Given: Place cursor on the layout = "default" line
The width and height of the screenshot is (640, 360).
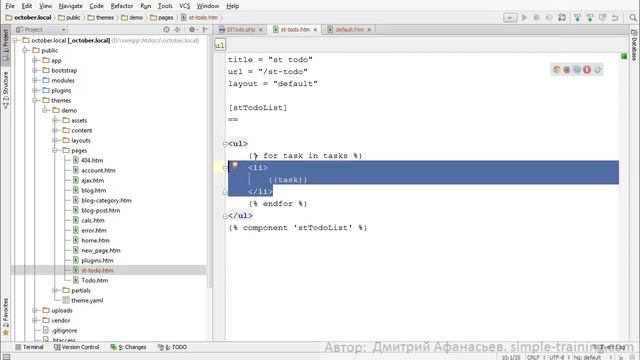Looking at the screenshot, I should click(x=273, y=84).
